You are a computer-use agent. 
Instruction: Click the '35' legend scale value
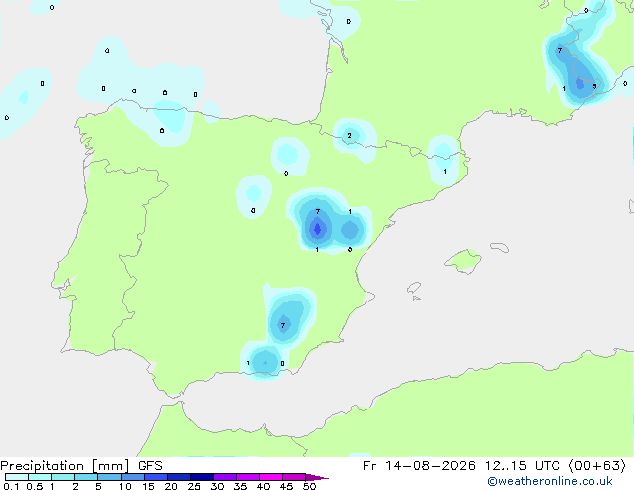[240, 486]
